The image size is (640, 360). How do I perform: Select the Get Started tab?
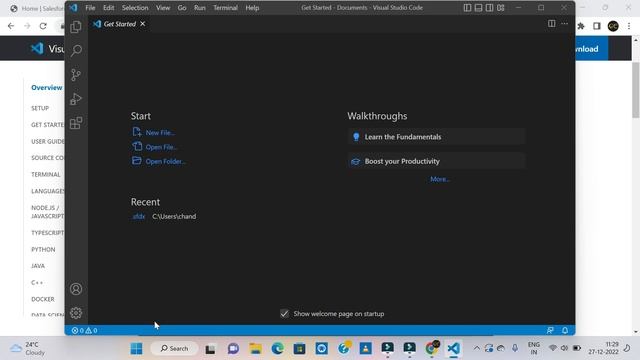[x=120, y=24]
